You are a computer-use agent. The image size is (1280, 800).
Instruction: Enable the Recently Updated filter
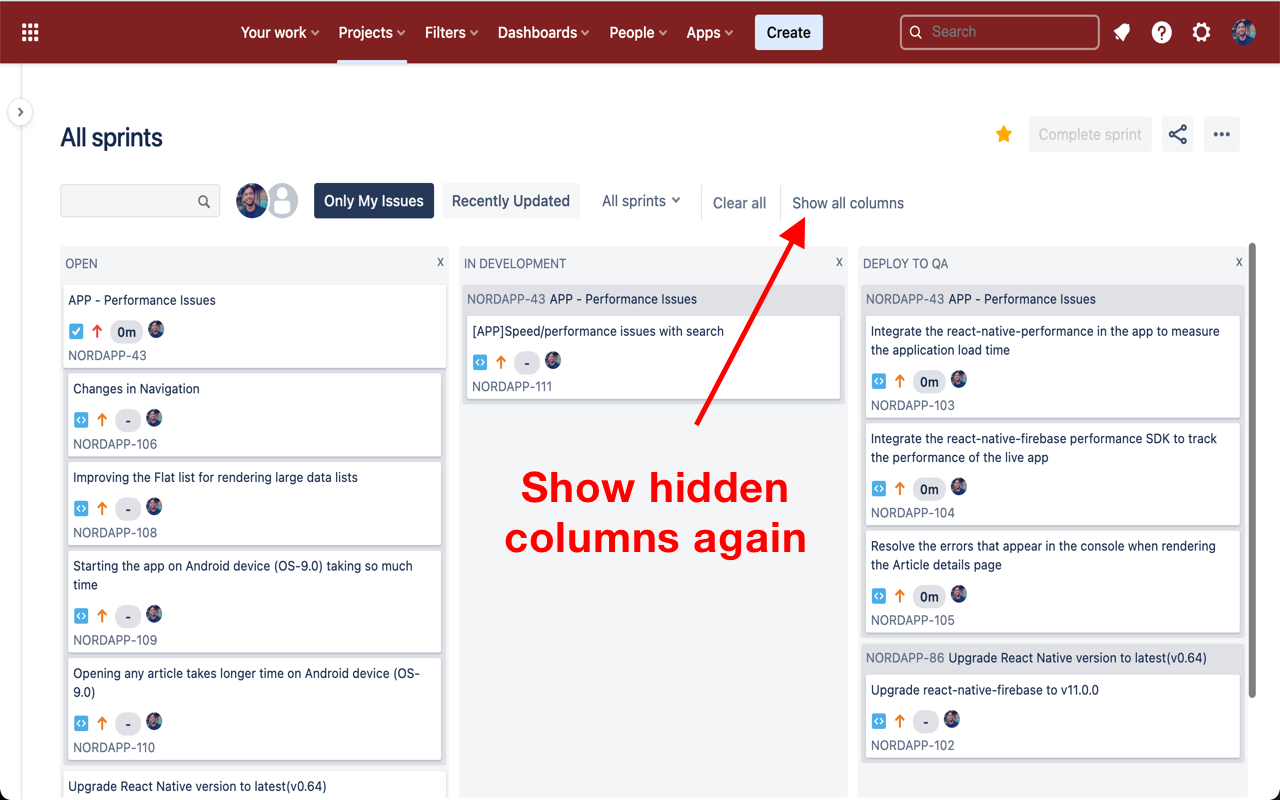pyautogui.click(x=510, y=200)
